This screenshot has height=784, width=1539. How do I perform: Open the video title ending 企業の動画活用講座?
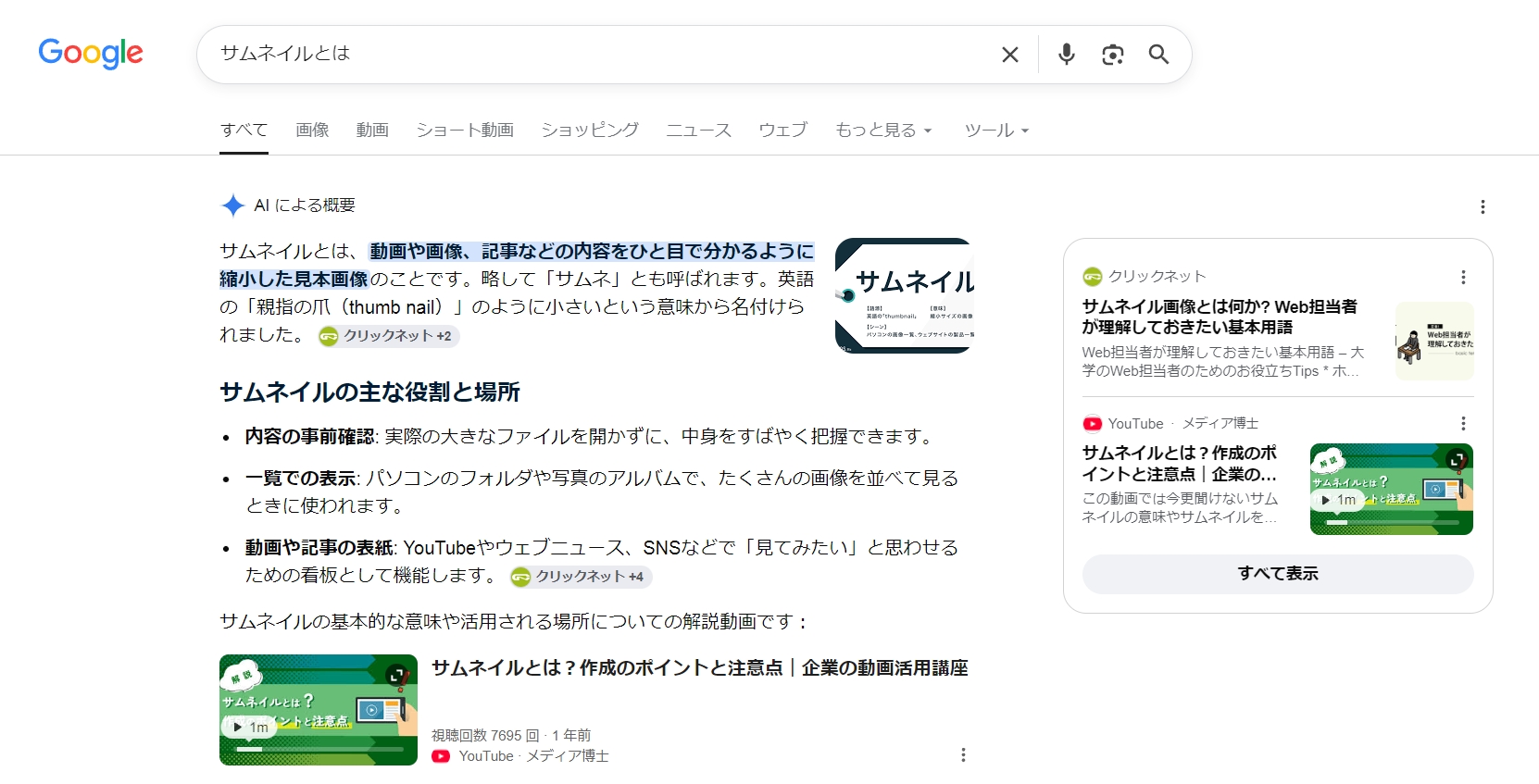(x=700, y=667)
